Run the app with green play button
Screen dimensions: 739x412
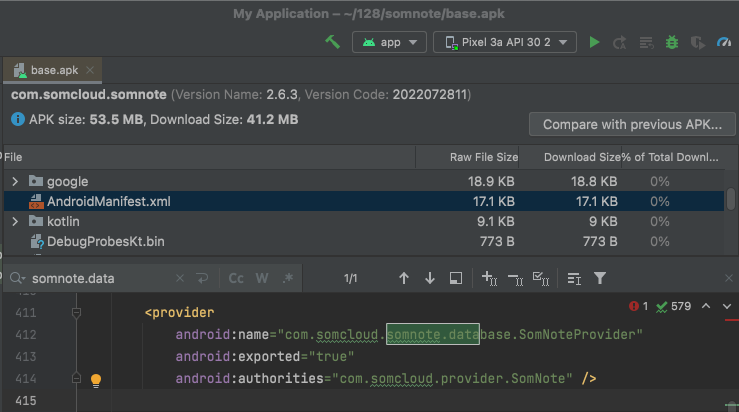[x=595, y=43]
